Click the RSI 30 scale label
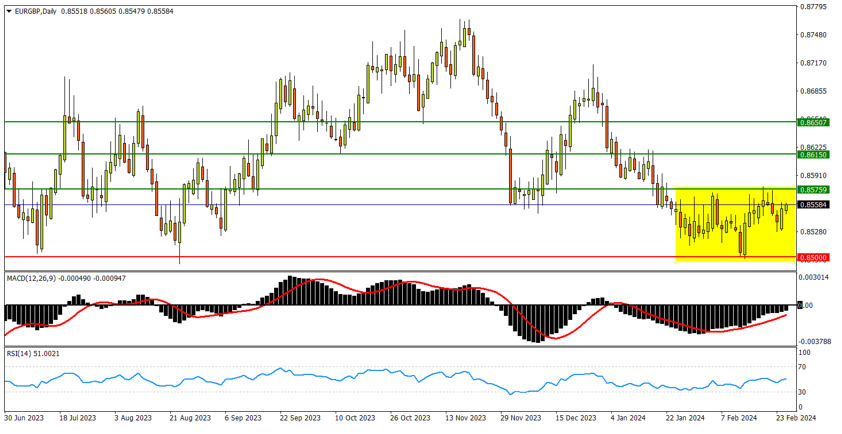Viewport: 842px width, 434px height. 804,391
